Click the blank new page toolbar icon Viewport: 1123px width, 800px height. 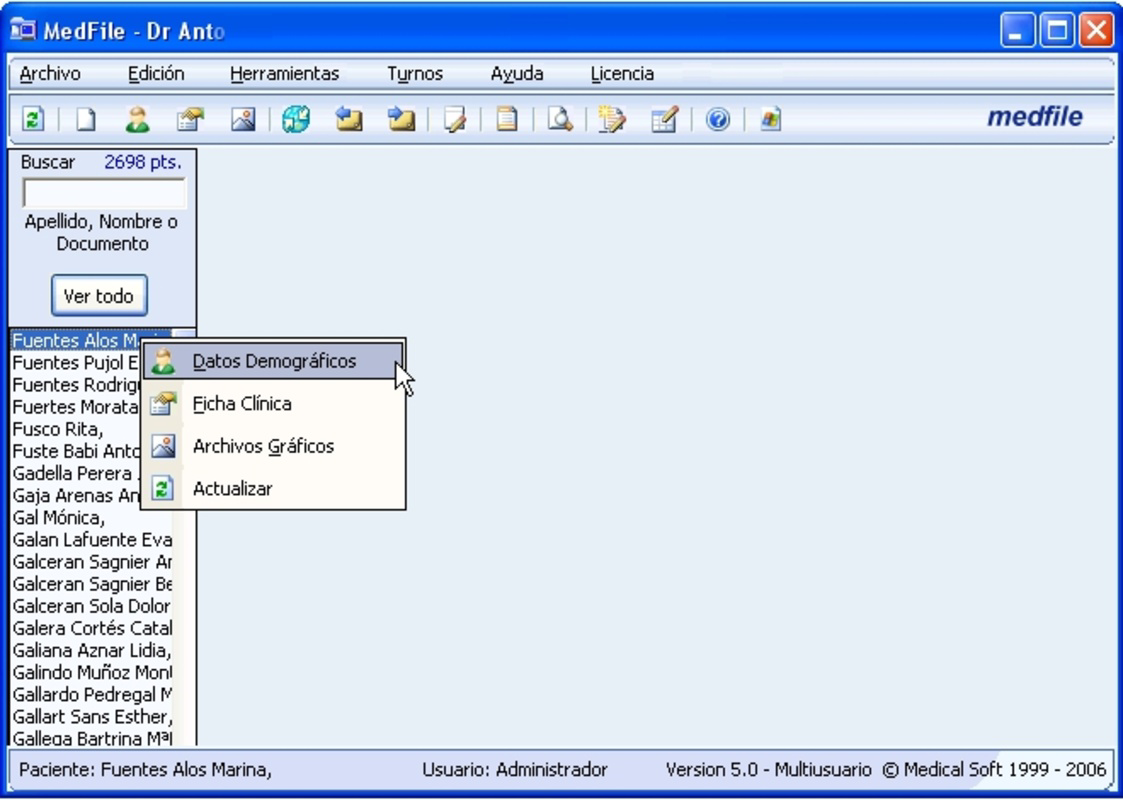(86, 119)
